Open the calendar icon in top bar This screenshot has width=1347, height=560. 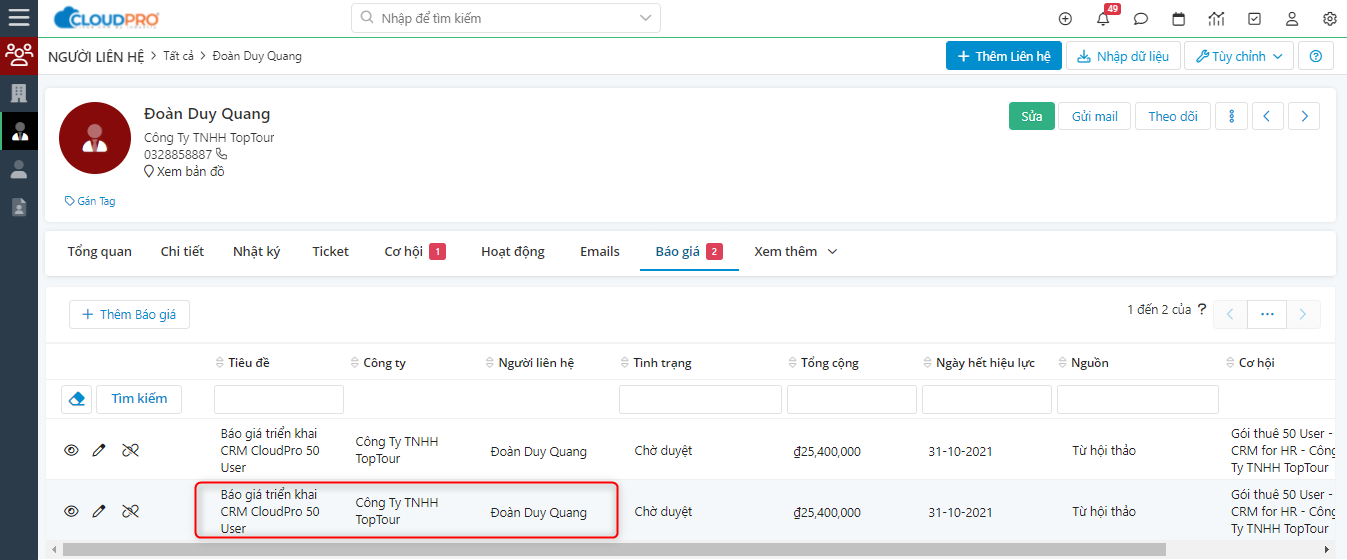(1179, 18)
